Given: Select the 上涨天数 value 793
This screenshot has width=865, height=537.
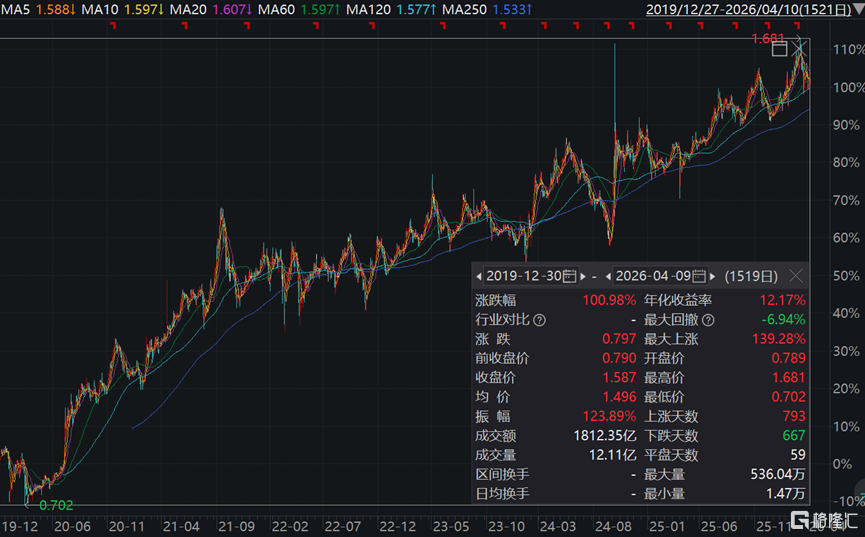Looking at the screenshot, I should [x=794, y=416].
